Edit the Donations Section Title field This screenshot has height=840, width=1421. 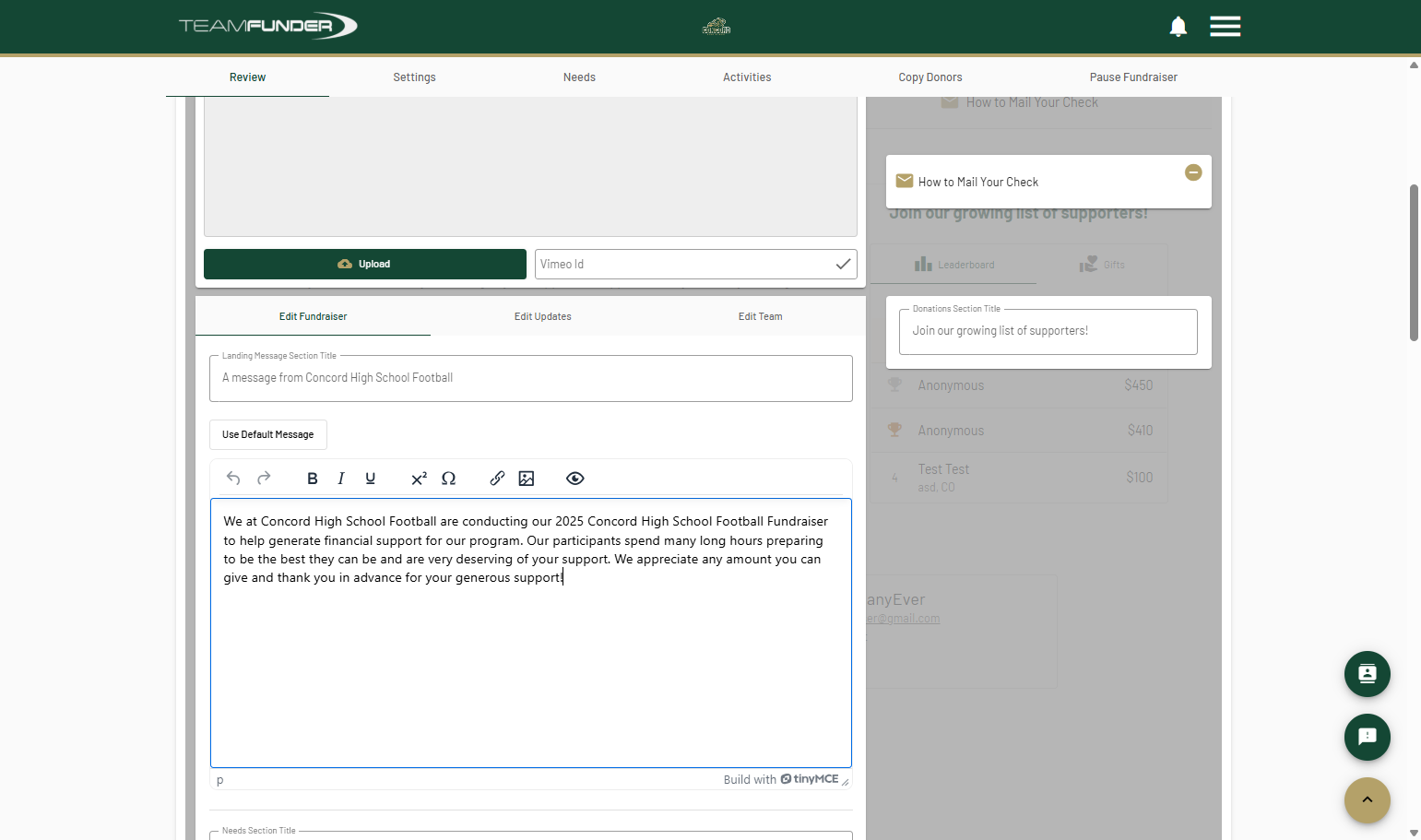point(1048,331)
